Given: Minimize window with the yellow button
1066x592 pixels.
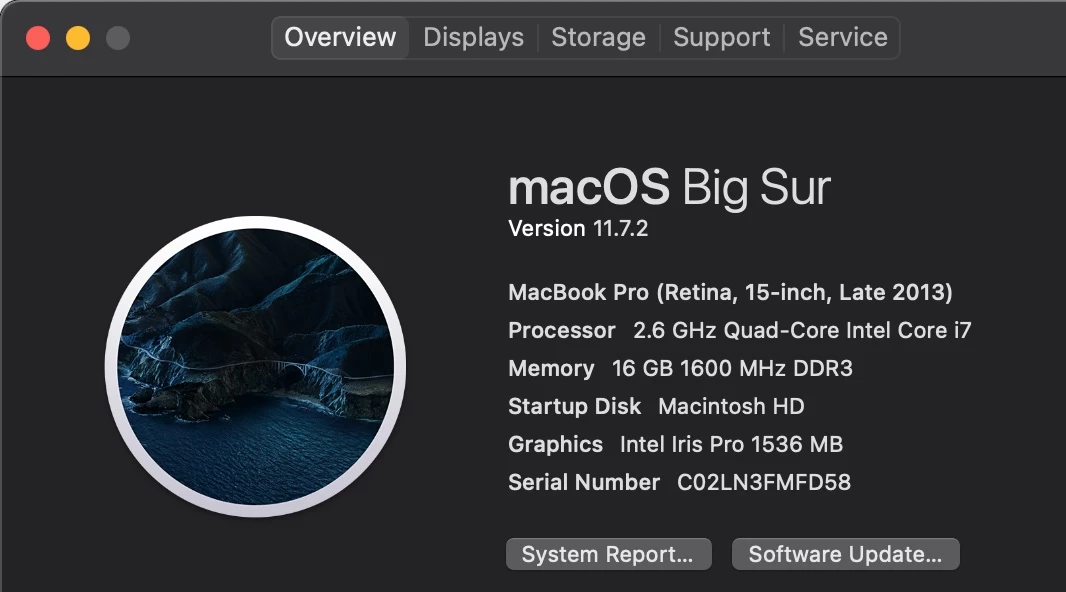Looking at the screenshot, I should [78, 38].
